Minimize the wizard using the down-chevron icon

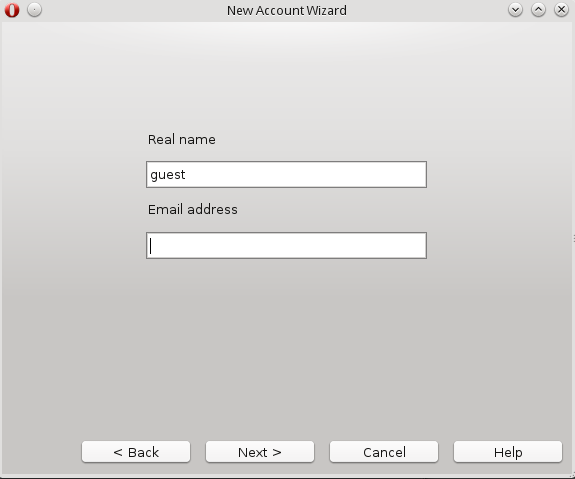pyautogui.click(x=515, y=10)
